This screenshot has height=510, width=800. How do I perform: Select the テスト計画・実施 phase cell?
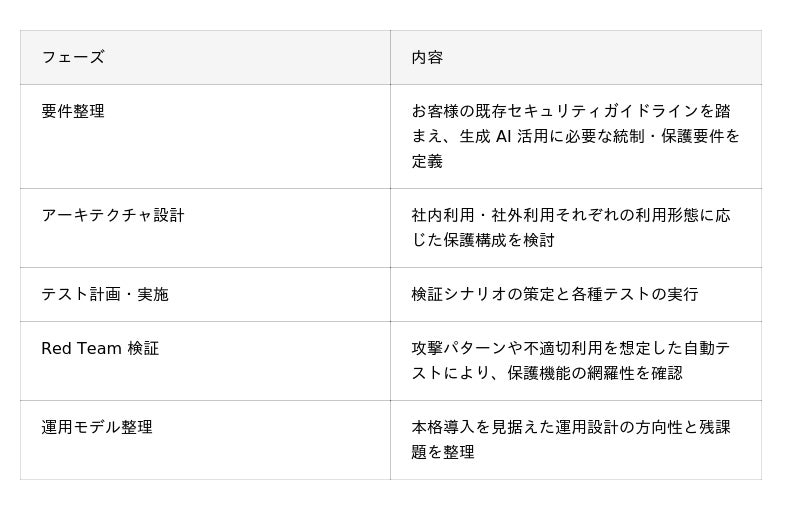(x=105, y=294)
